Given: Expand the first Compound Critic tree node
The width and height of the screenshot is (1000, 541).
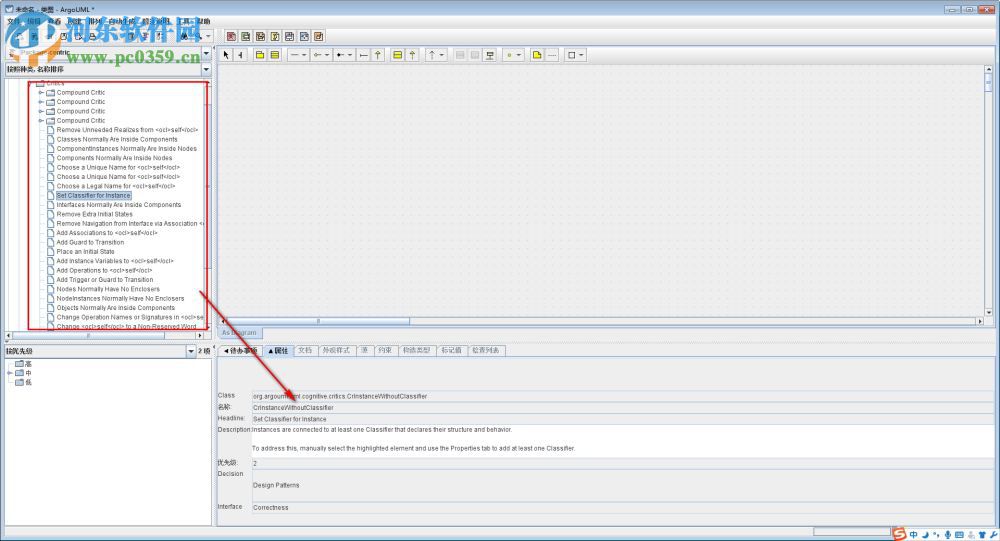Looking at the screenshot, I should click(x=41, y=92).
